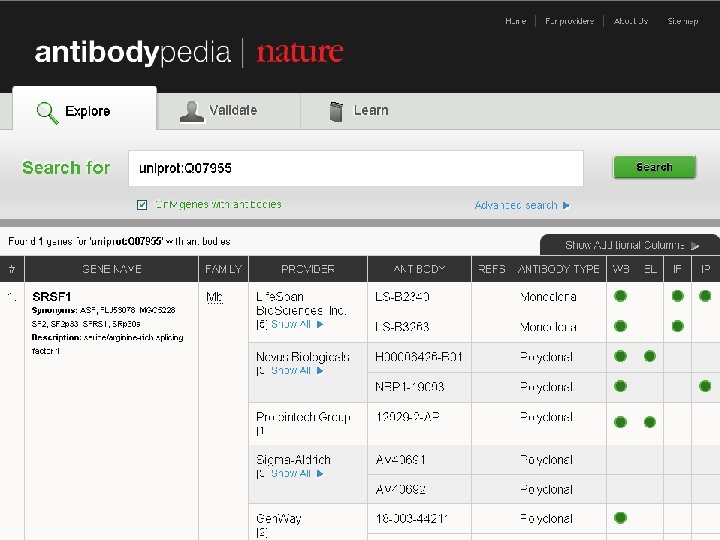Switch to the Validate tab
The image size is (720, 540).
pos(228,111)
